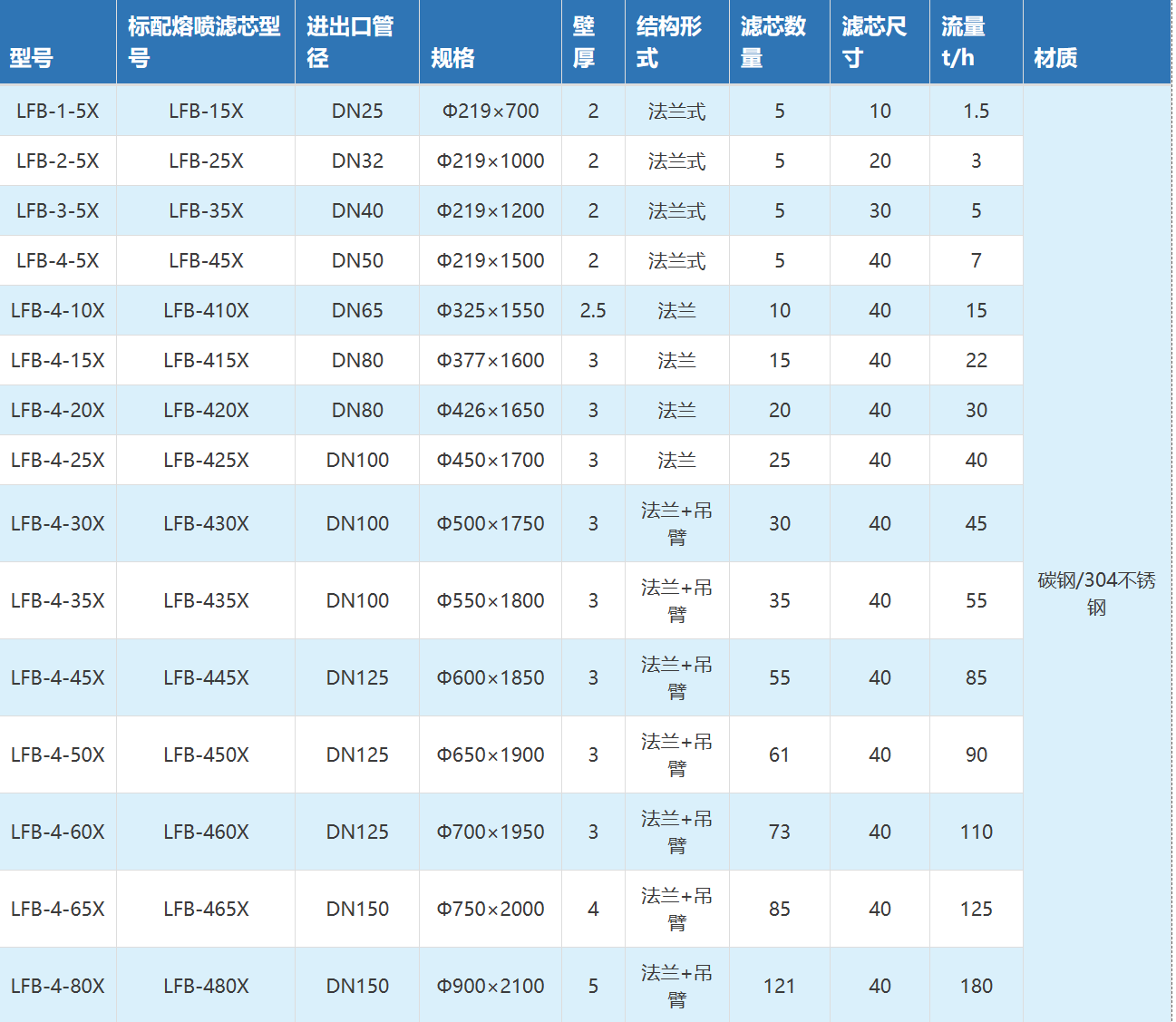The height and width of the screenshot is (1022, 1176).
Task: Click the Φ426×1650 specification cell
Action: [491, 410]
